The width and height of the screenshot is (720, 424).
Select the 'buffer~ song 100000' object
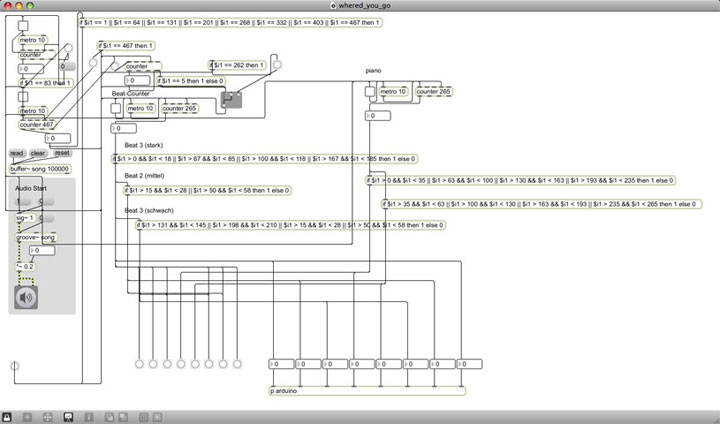(x=40, y=170)
